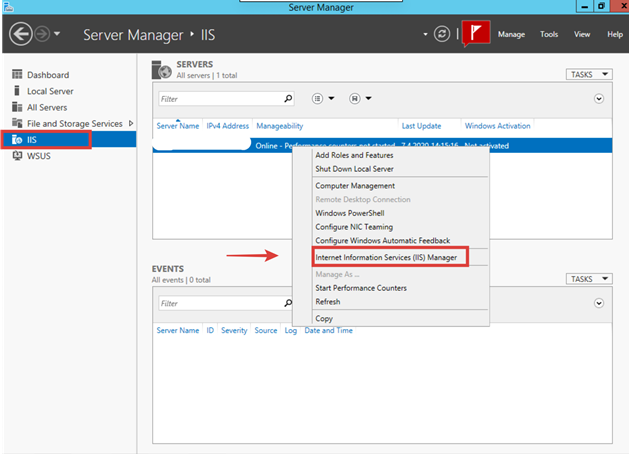Sort events by ID column
The height and width of the screenshot is (454, 629).
coord(210,330)
